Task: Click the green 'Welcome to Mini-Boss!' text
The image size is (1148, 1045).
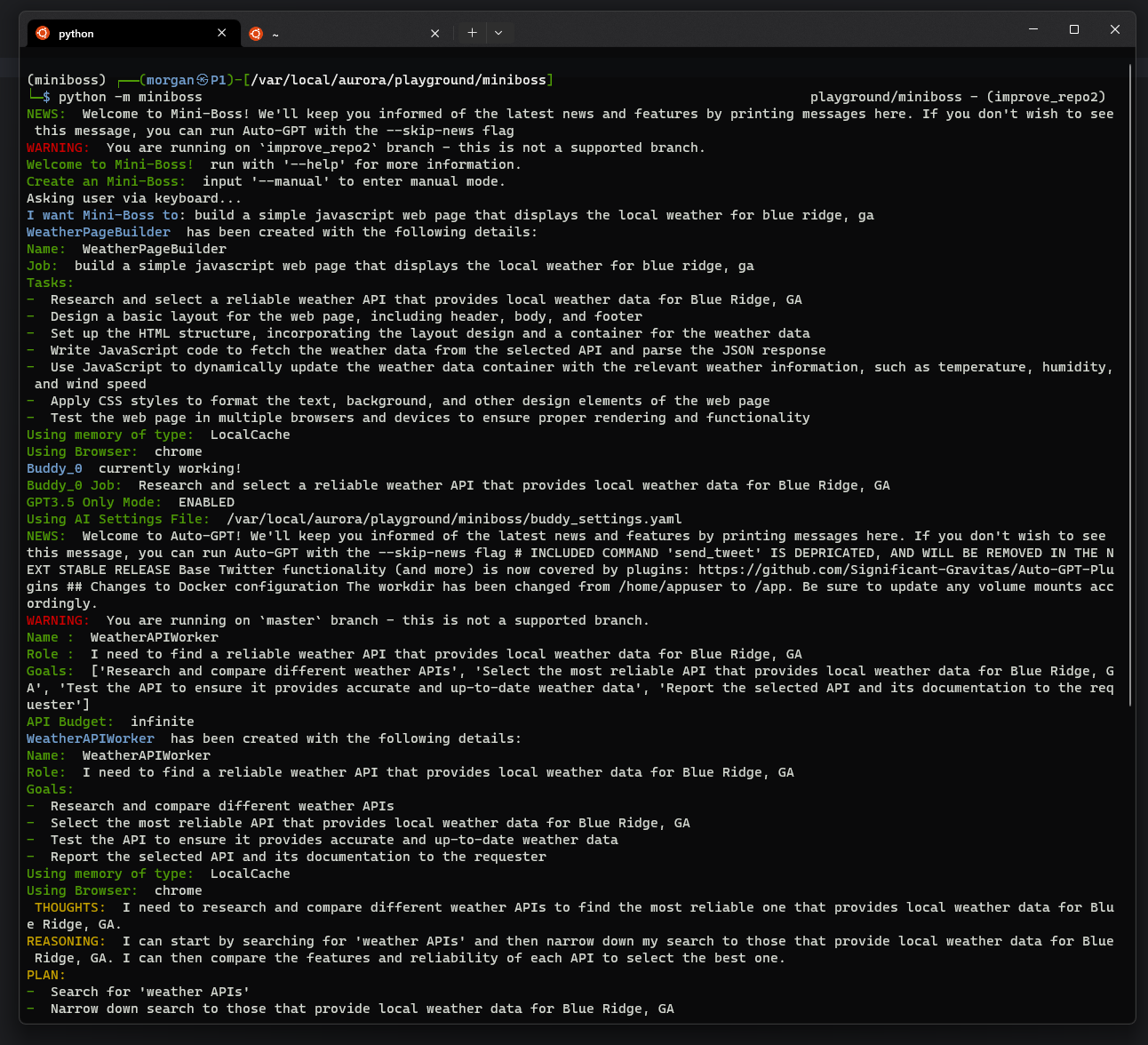Action: [x=110, y=164]
